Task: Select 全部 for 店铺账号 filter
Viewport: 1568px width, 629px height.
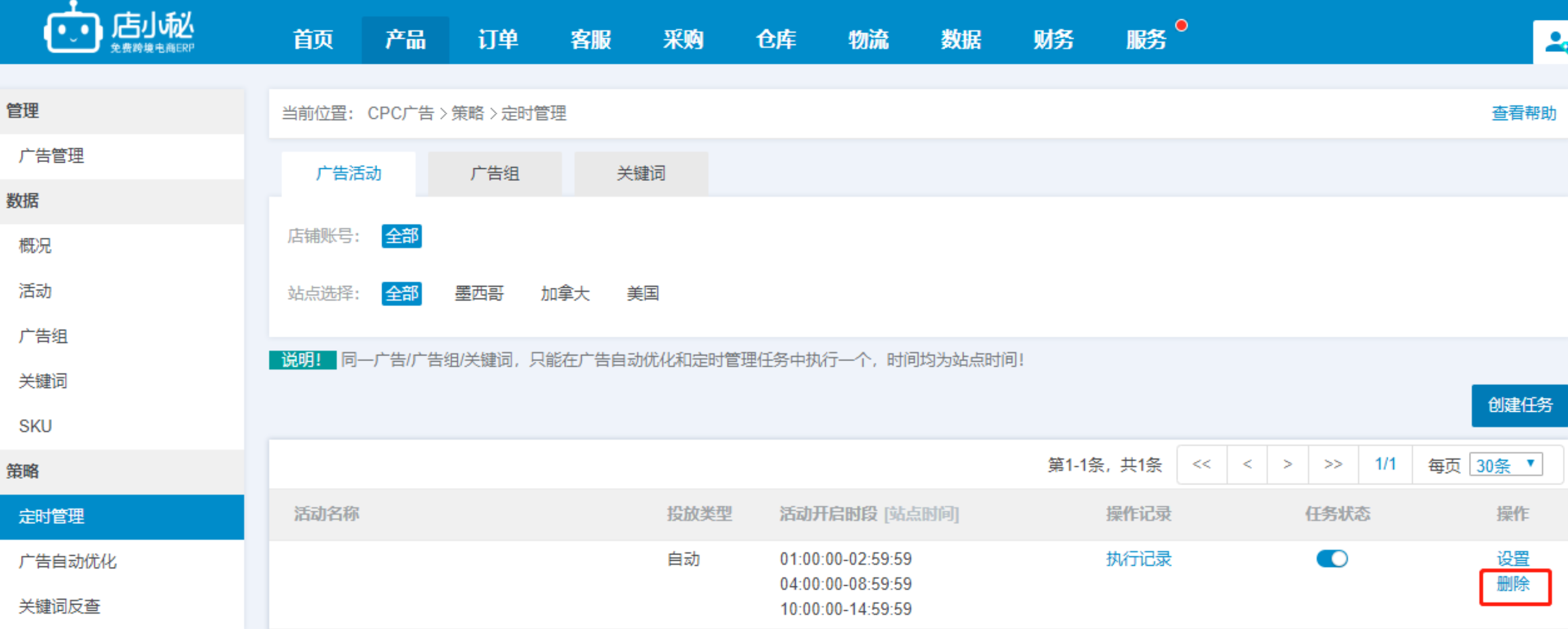Action: [x=401, y=236]
